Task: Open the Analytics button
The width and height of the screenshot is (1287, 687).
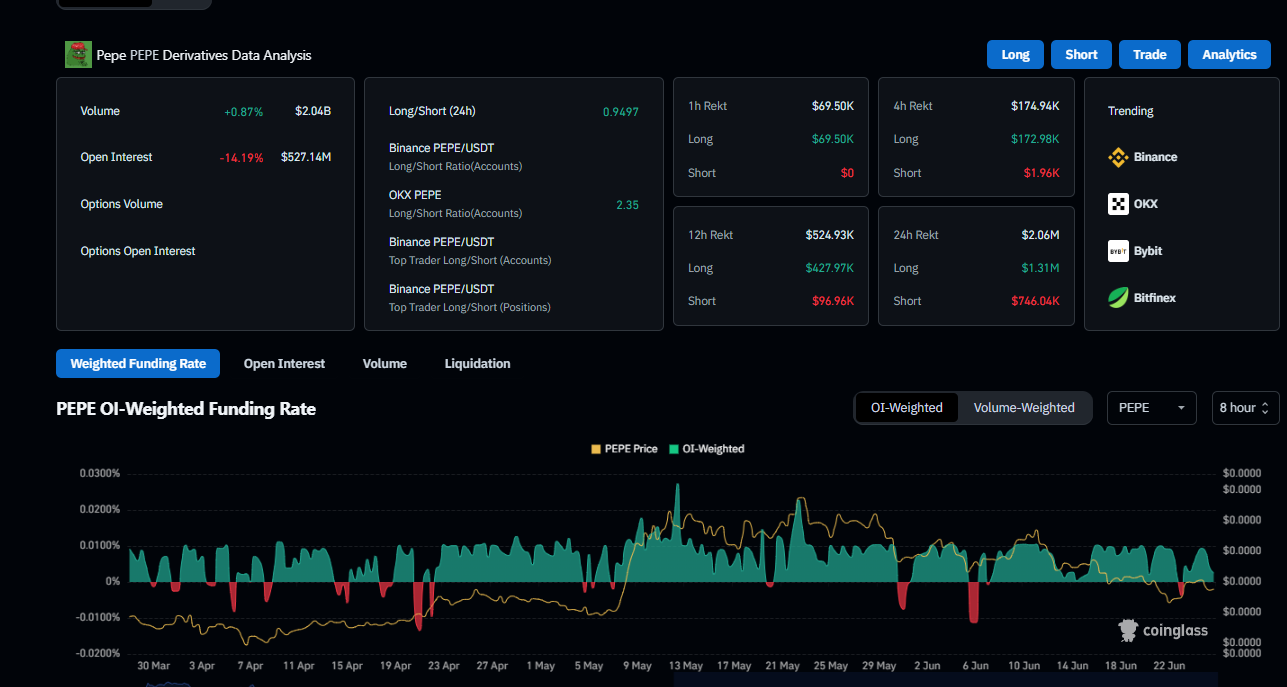Action: (1229, 55)
